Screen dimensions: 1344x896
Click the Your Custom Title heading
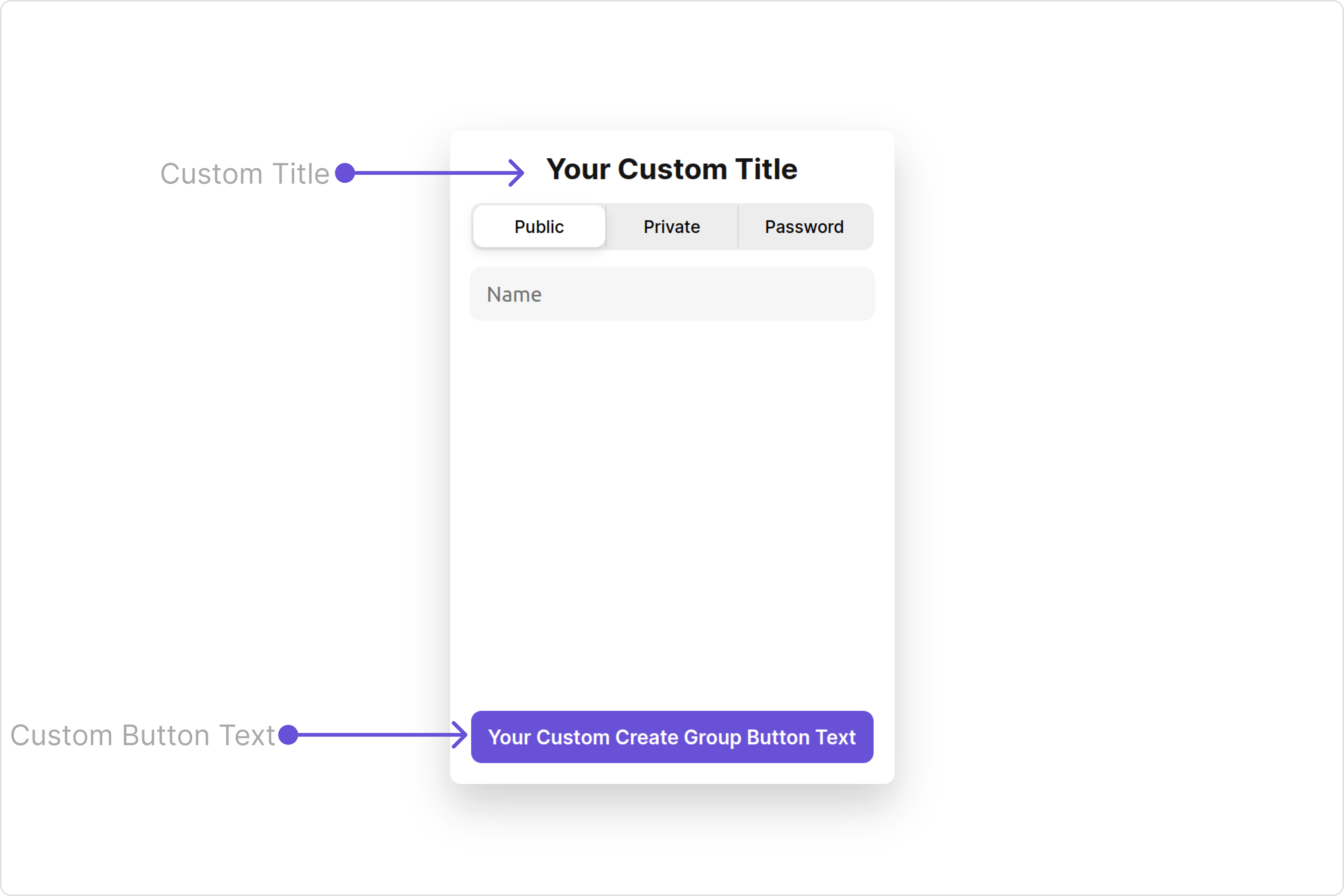(x=671, y=169)
